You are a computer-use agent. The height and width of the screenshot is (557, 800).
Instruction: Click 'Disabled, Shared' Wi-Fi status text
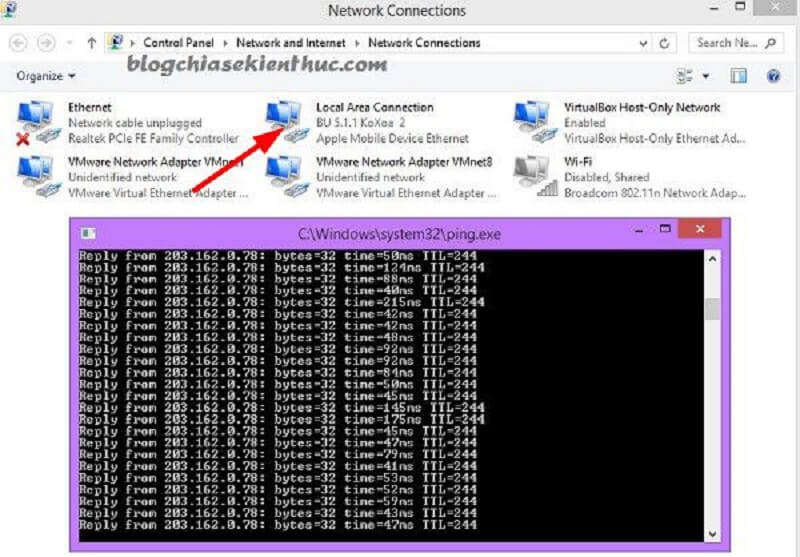click(607, 177)
